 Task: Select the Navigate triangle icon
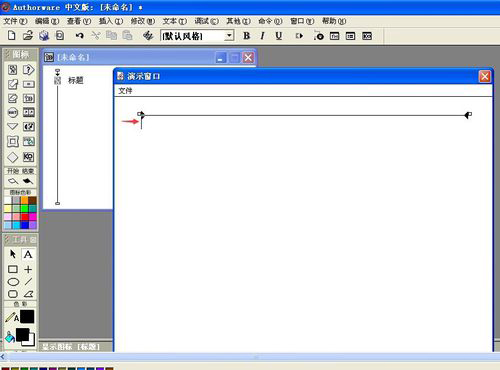point(13,127)
